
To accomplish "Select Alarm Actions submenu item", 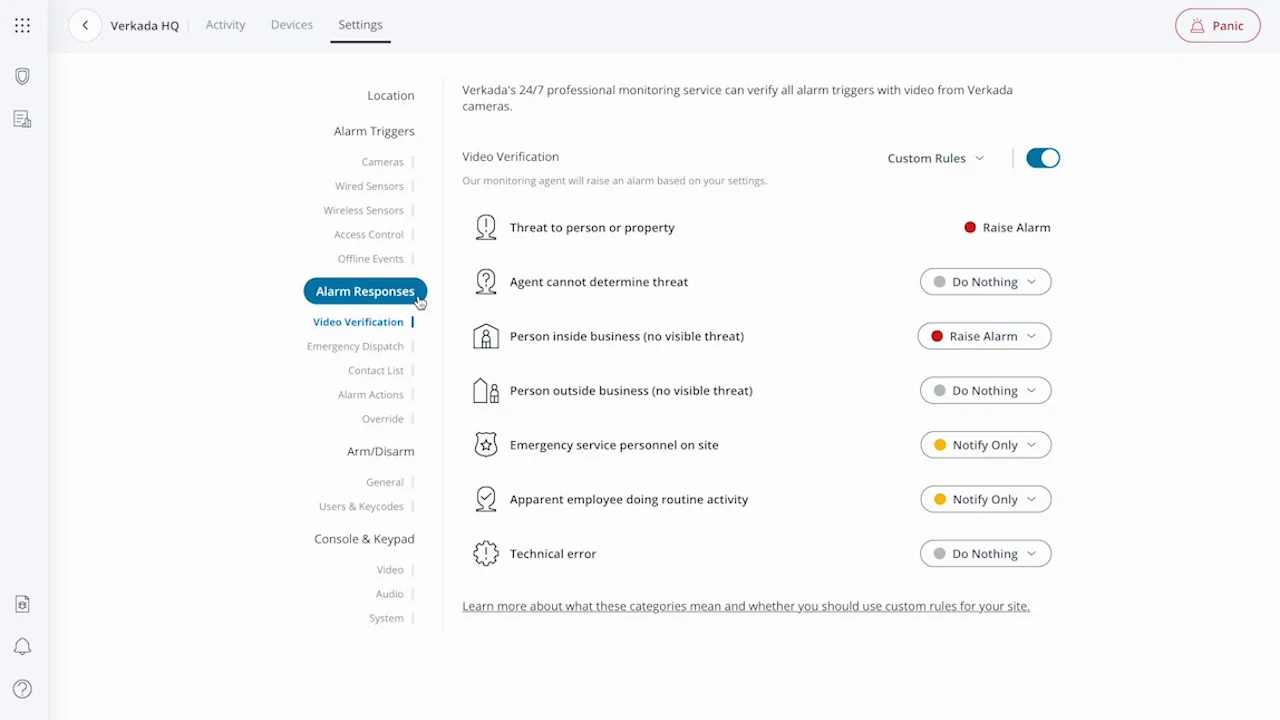I will click(x=371, y=395).
